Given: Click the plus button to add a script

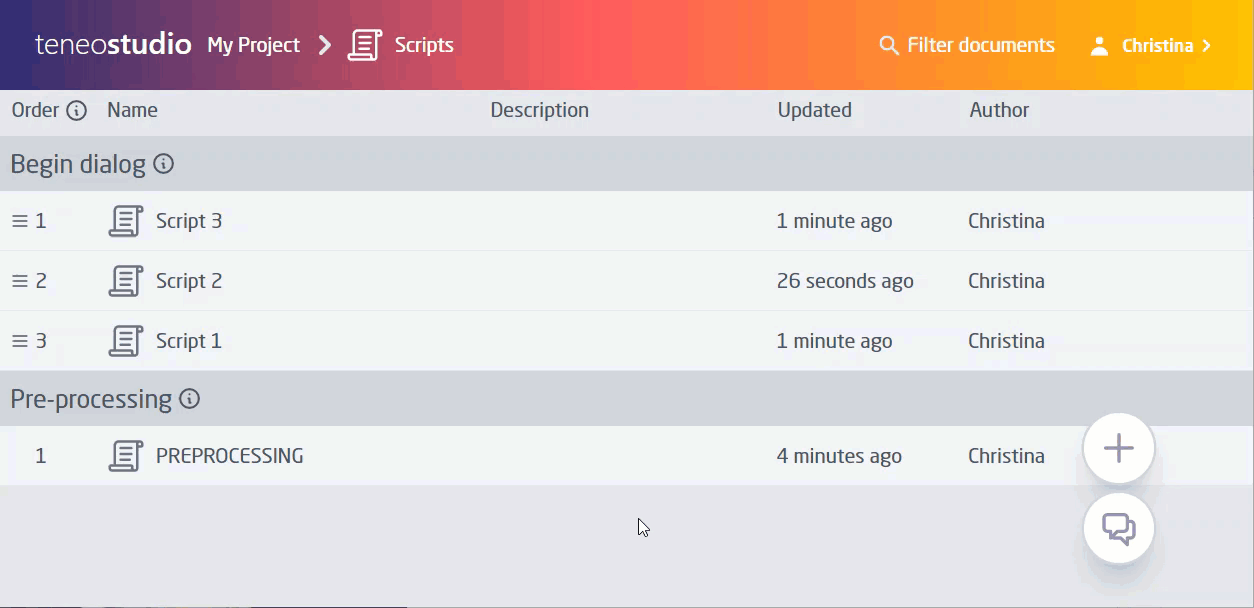Looking at the screenshot, I should click(1118, 448).
